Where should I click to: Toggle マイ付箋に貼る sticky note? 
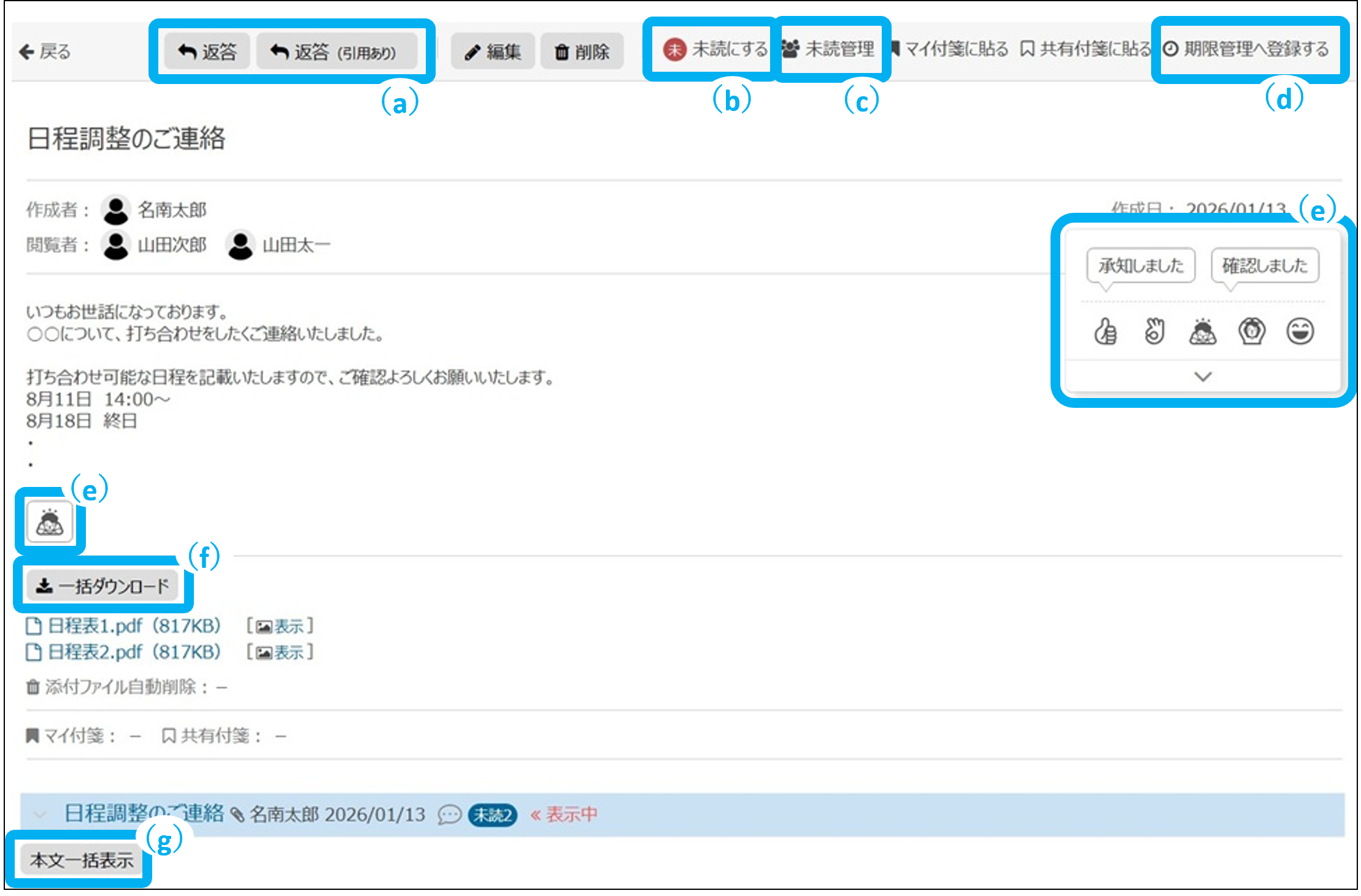coord(950,49)
